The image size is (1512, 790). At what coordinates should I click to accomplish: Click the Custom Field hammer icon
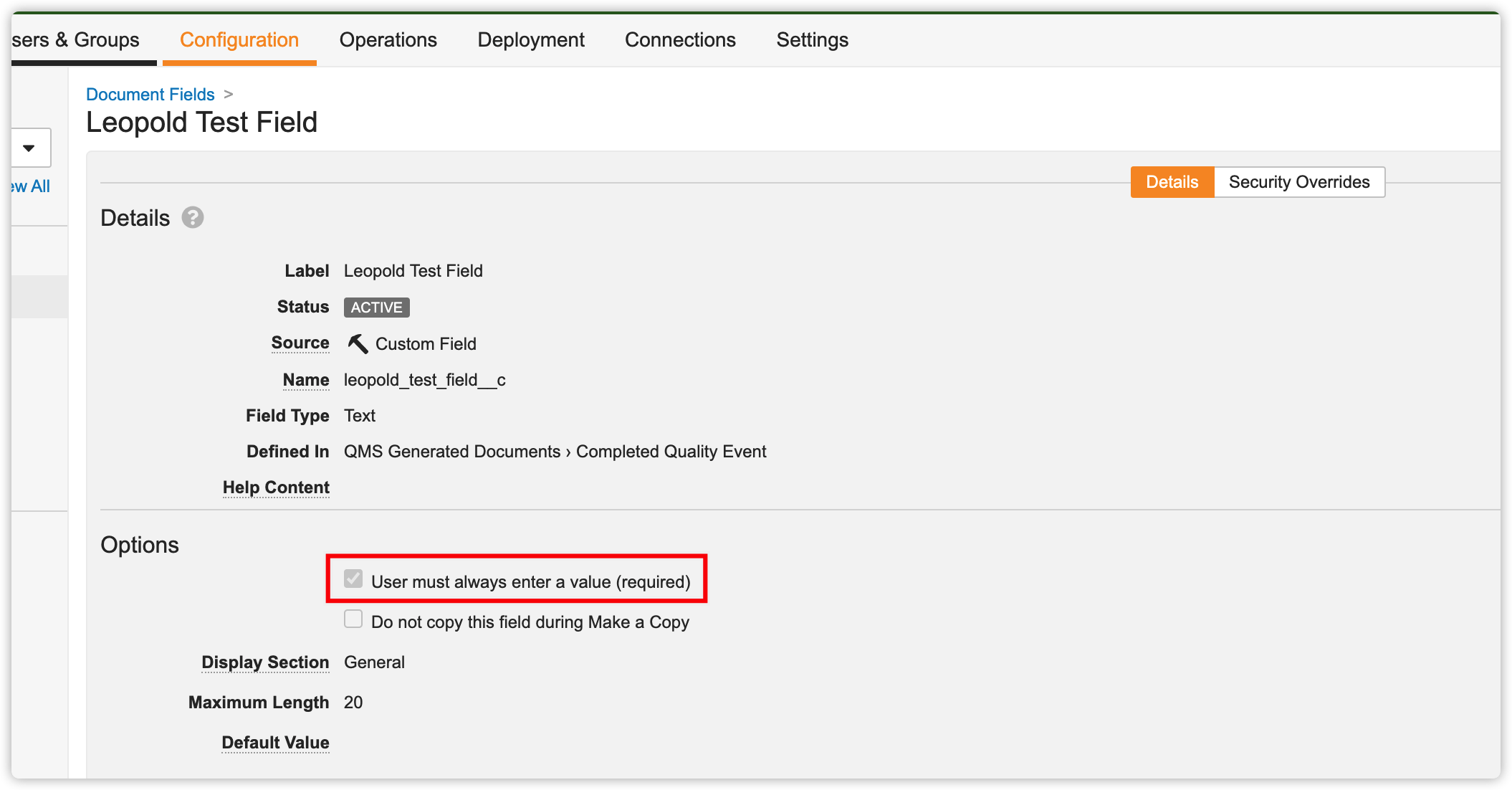tap(357, 344)
